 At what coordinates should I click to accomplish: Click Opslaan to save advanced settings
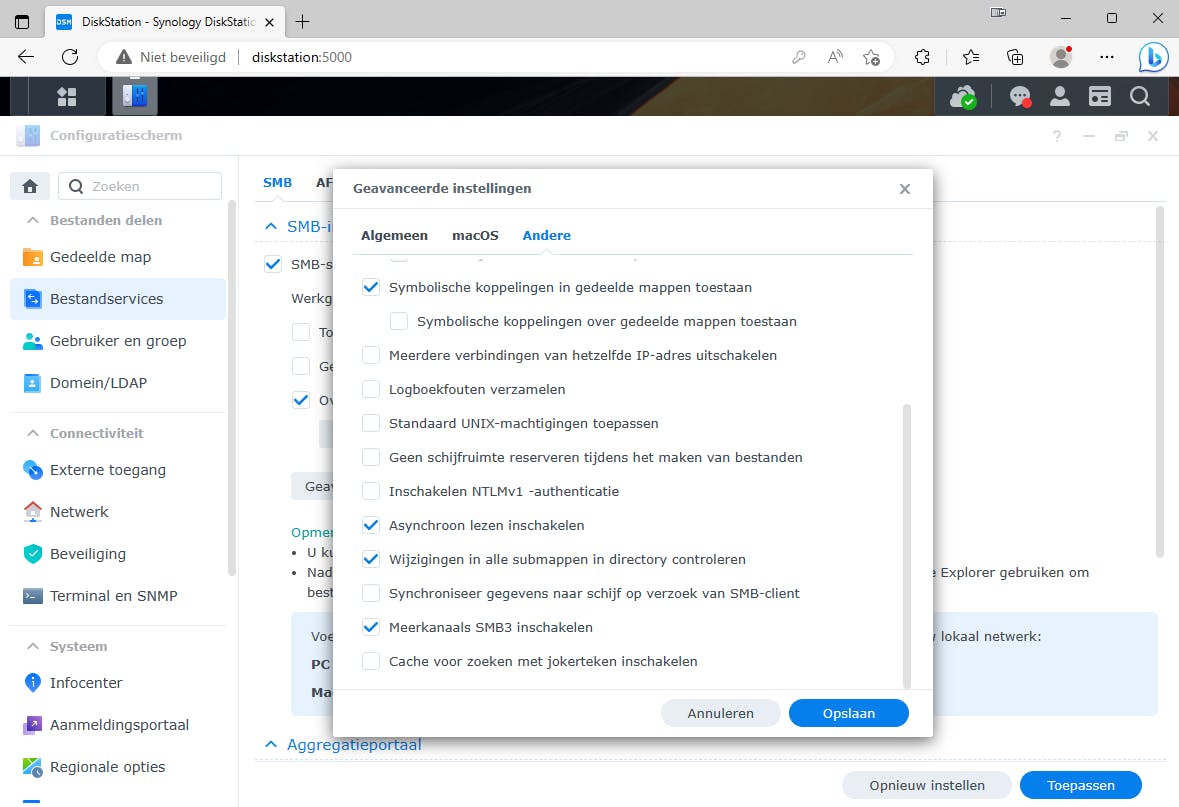tap(848, 713)
